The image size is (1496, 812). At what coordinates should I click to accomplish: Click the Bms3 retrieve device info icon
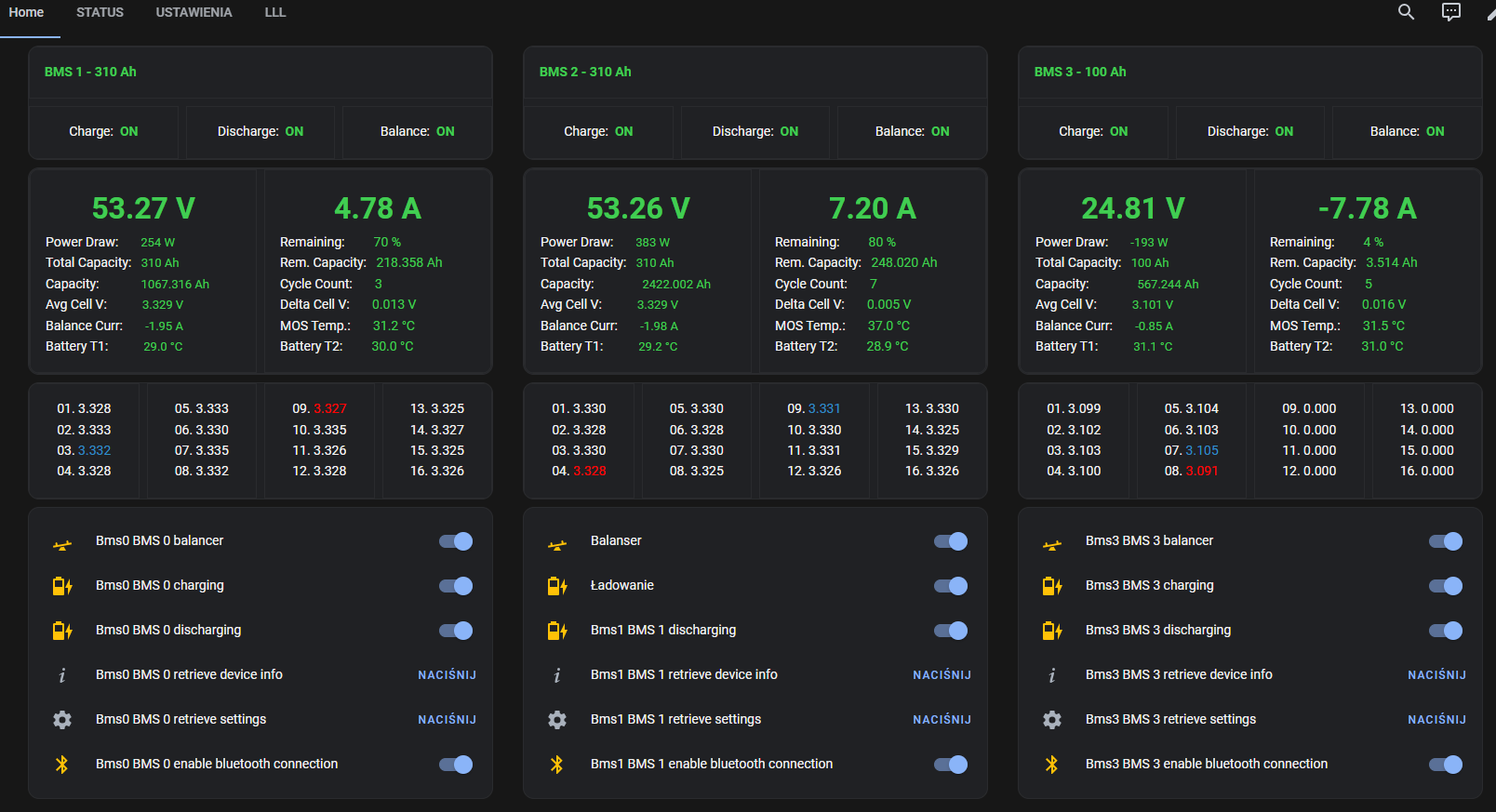(x=1052, y=675)
